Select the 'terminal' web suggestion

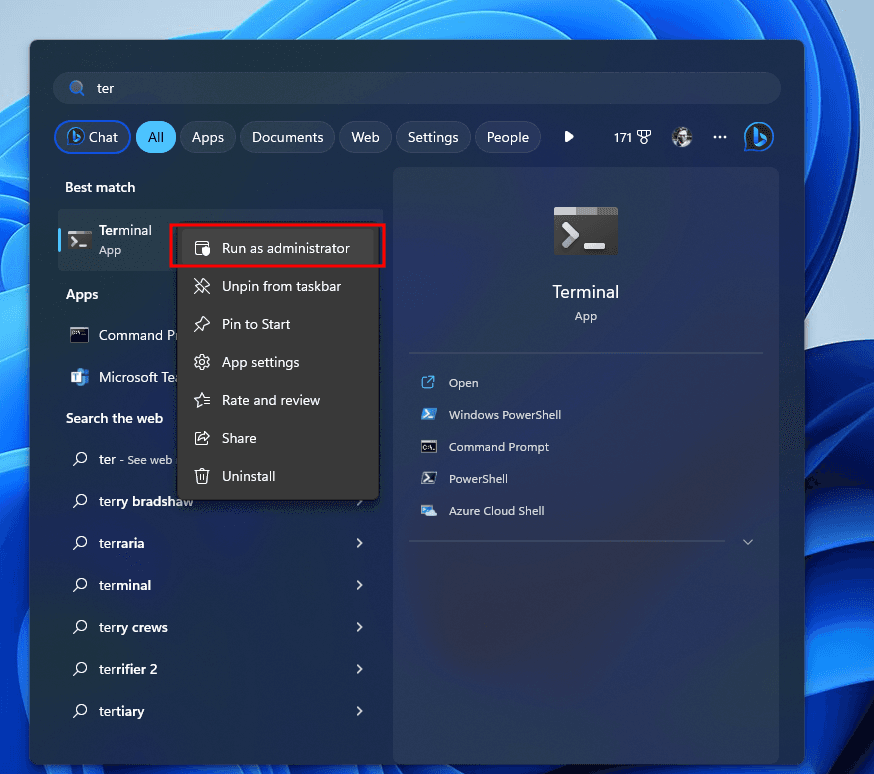click(220, 585)
